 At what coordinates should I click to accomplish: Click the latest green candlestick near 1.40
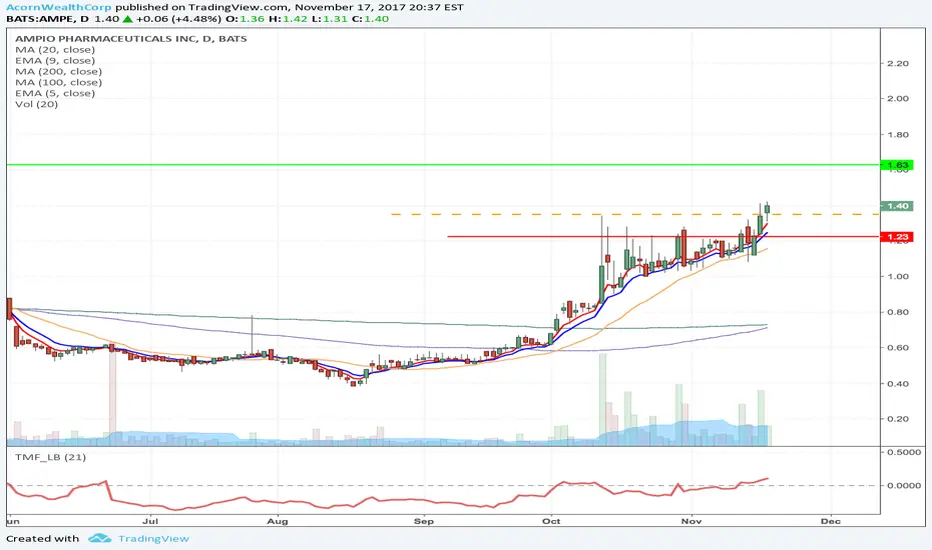pyautogui.click(x=767, y=209)
